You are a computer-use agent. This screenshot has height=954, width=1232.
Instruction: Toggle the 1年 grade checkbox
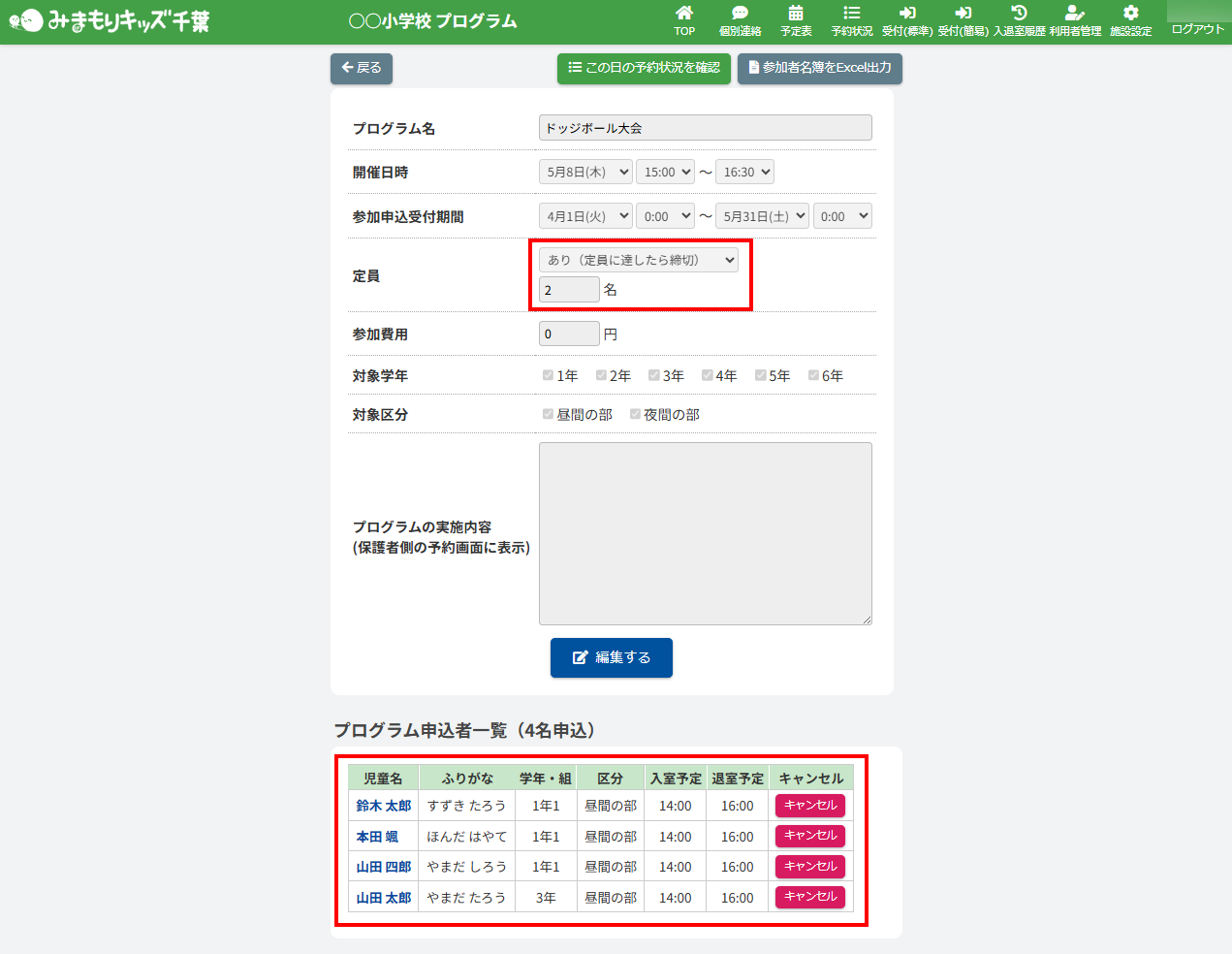point(548,375)
